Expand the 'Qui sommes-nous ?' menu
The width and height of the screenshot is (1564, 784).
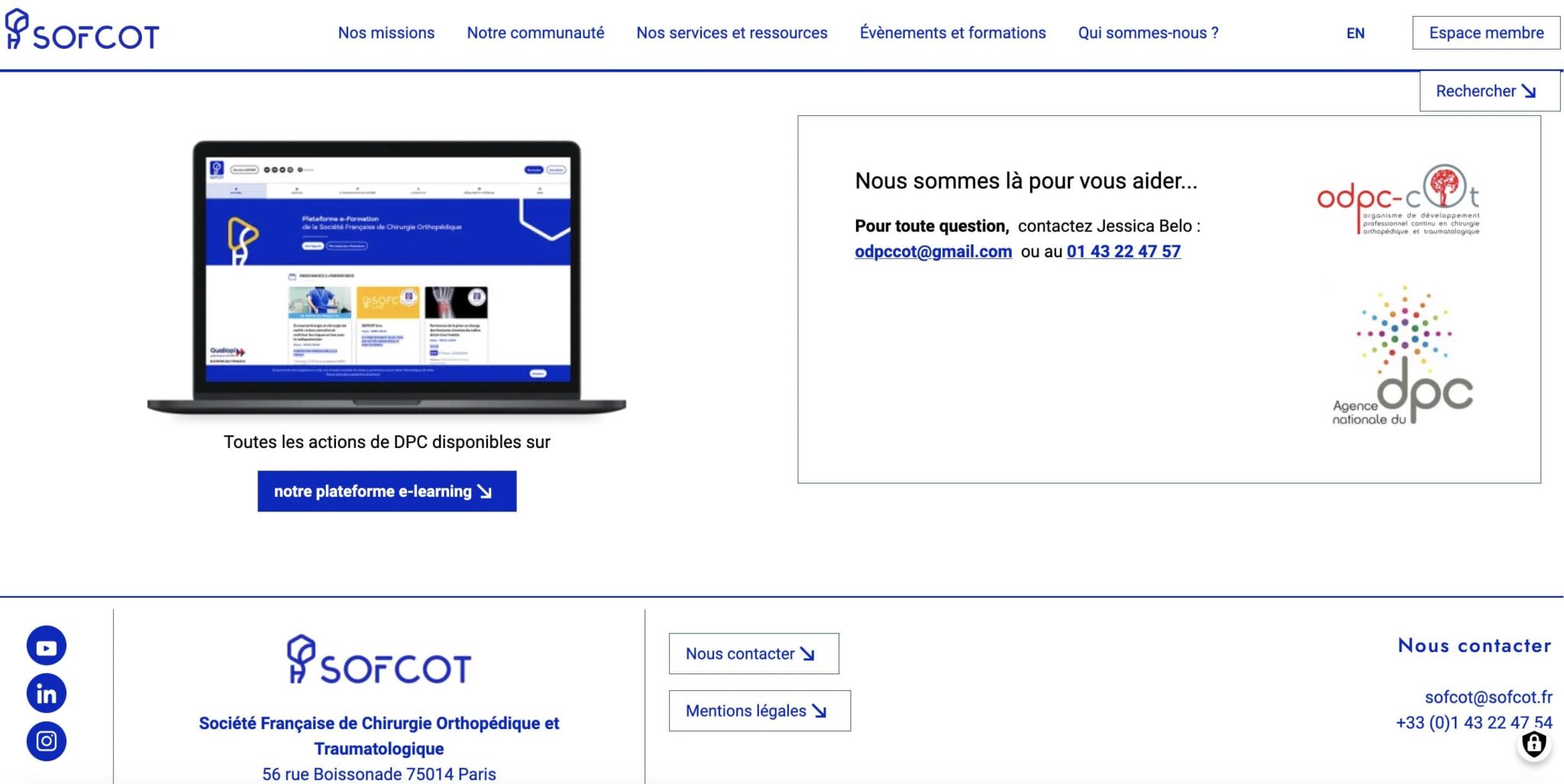click(x=1148, y=33)
